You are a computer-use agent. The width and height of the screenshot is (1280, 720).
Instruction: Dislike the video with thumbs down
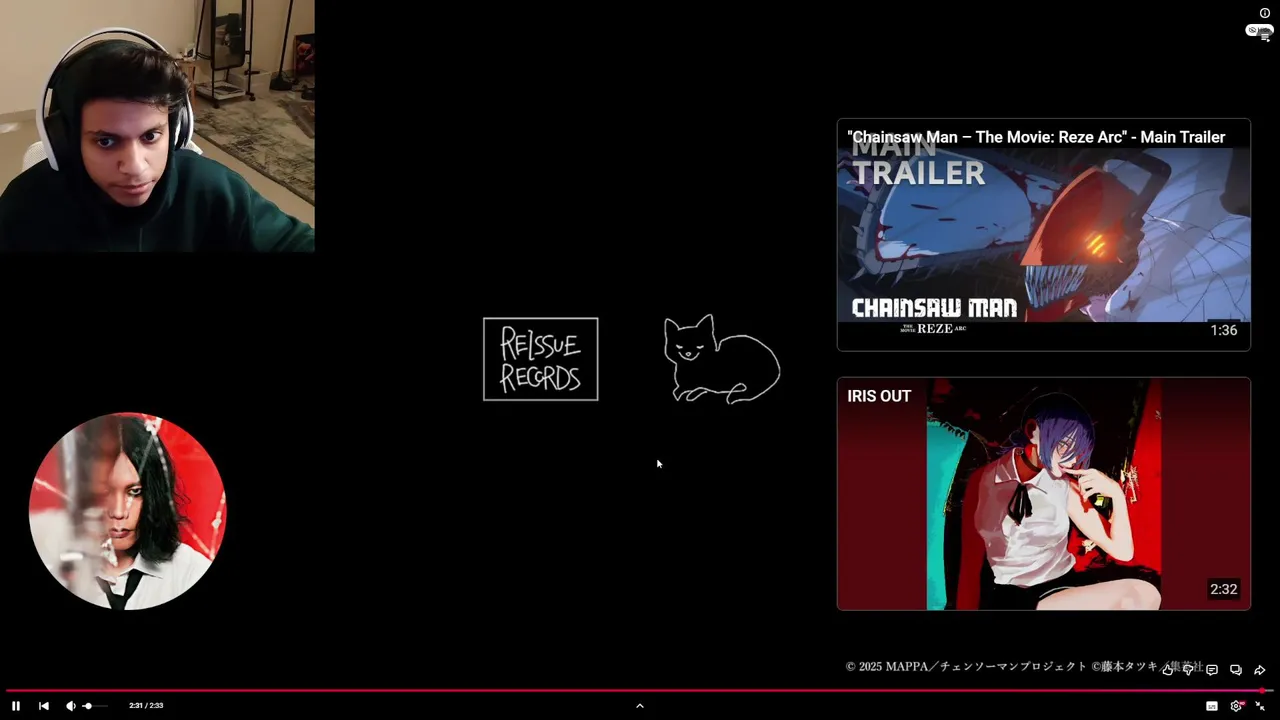[1189, 670]
